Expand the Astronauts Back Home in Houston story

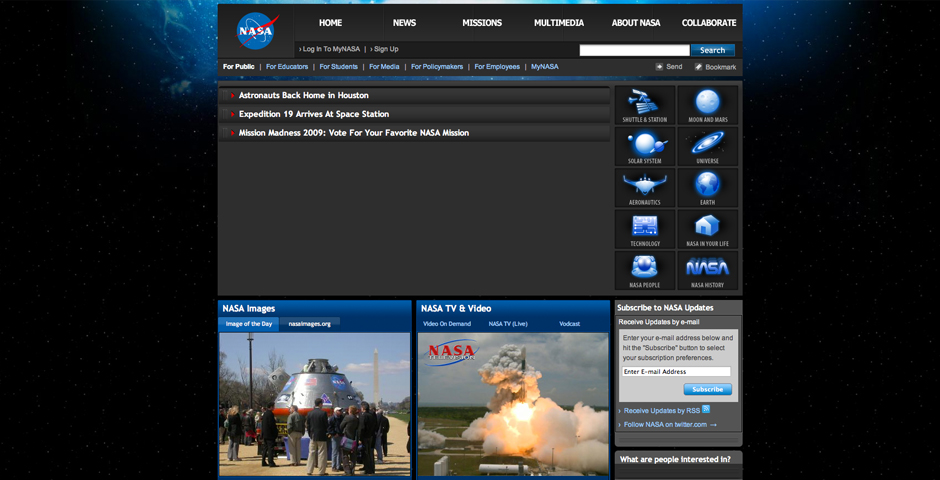click(x=414, y=95)
